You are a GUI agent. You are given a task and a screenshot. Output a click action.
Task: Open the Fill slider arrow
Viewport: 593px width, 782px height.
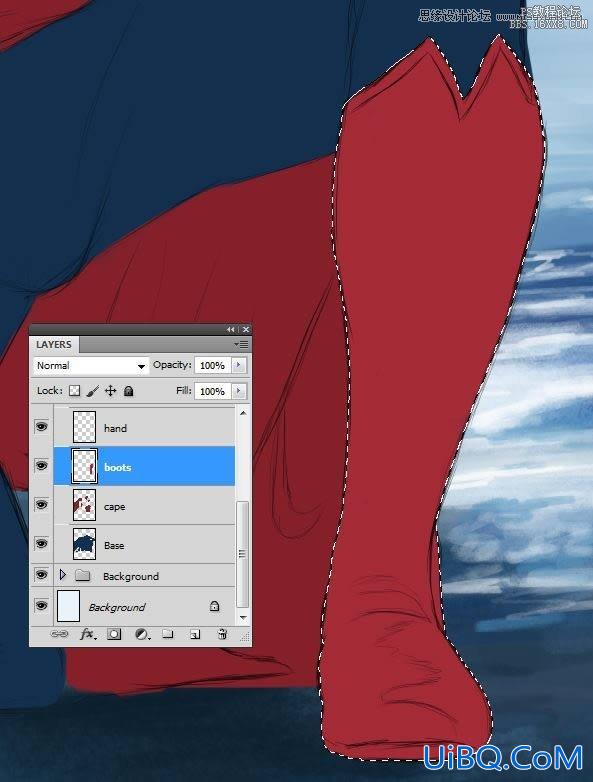point(239,391)
